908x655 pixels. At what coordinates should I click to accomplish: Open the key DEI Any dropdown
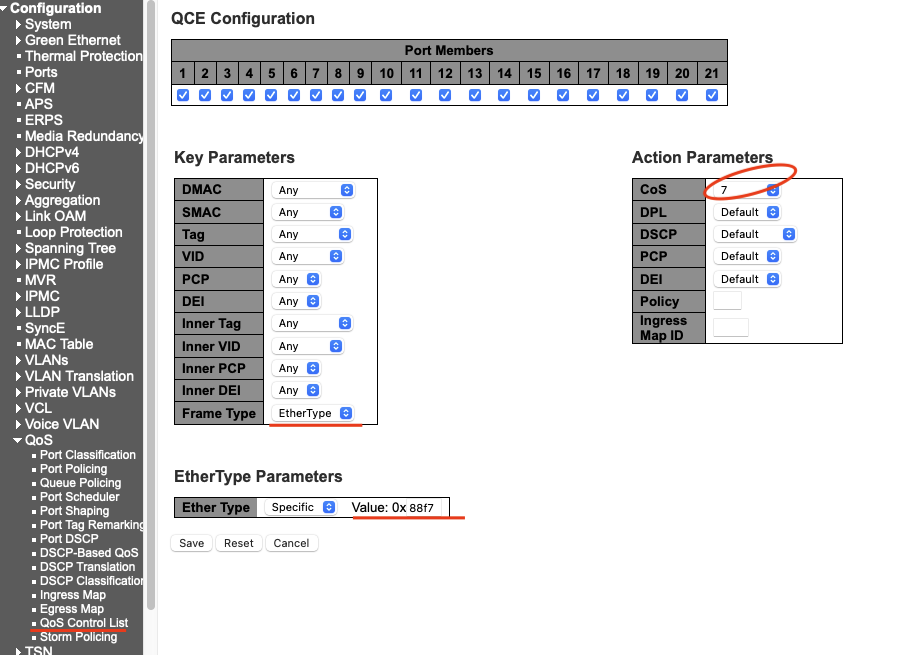point(296,301)
